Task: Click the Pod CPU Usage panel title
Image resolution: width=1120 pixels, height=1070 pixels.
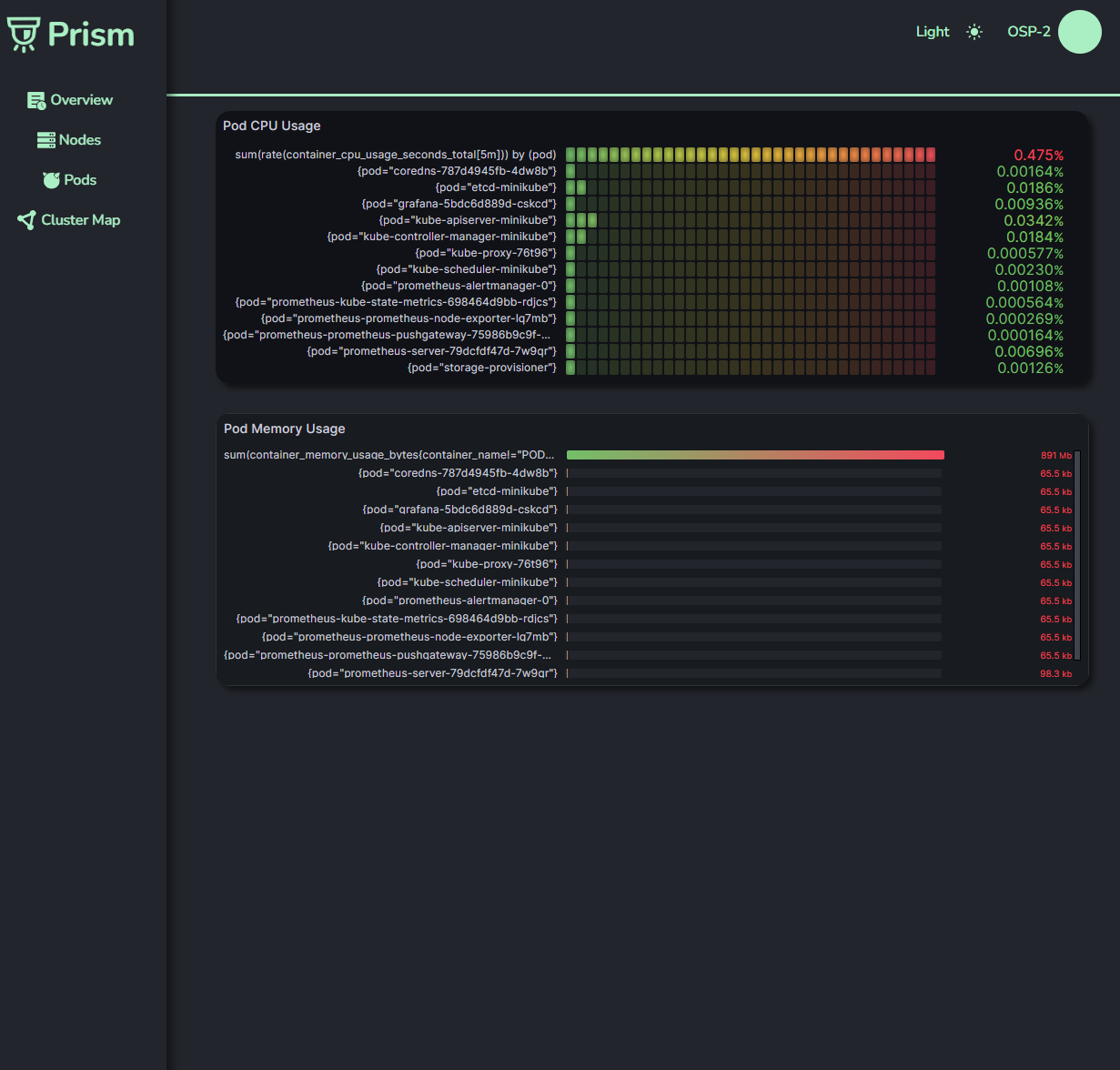Action: [272, 126]
